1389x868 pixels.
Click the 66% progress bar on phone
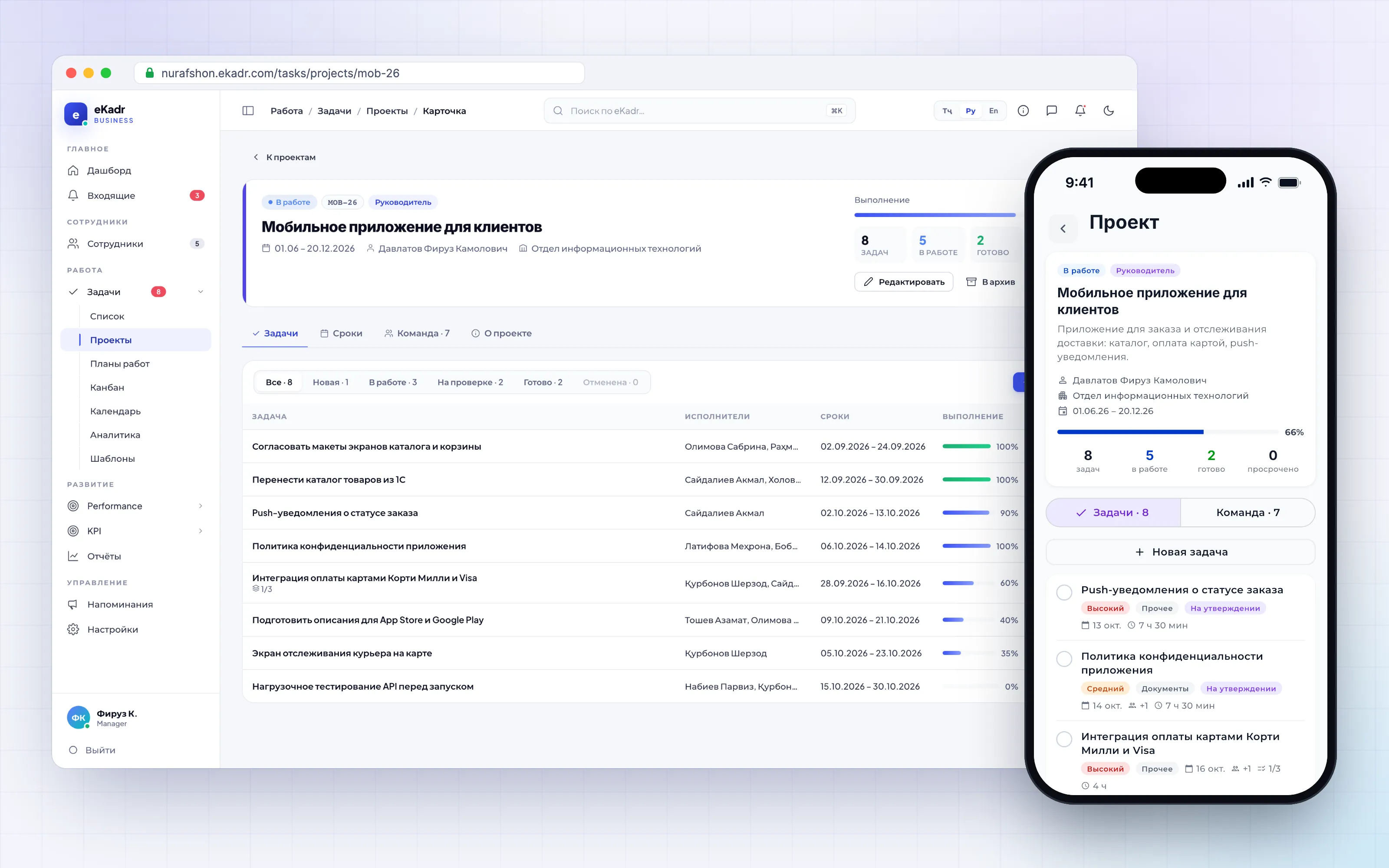click(x=1168, y=432)
